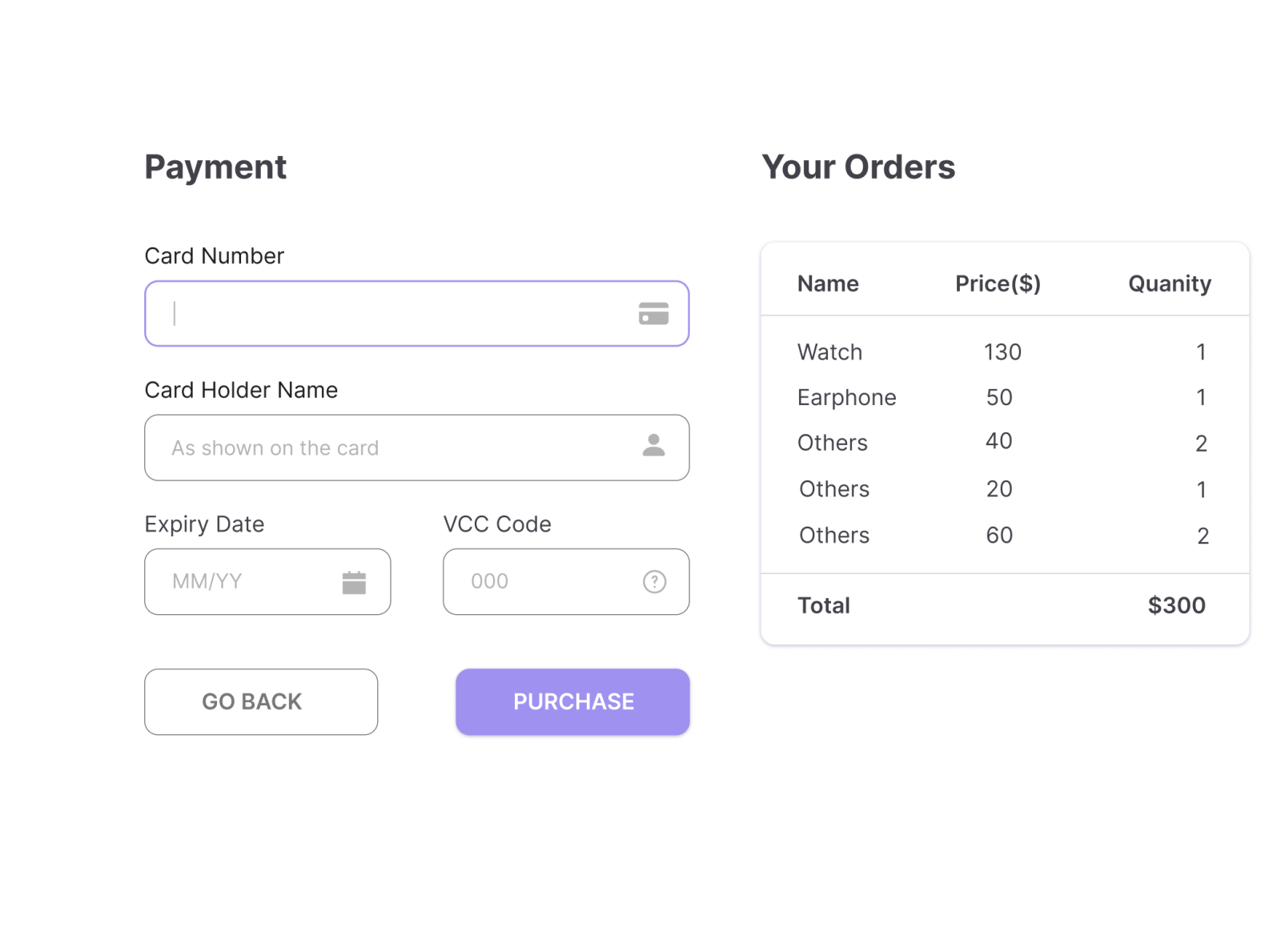Click the Your Orders heading

(858, 167)
